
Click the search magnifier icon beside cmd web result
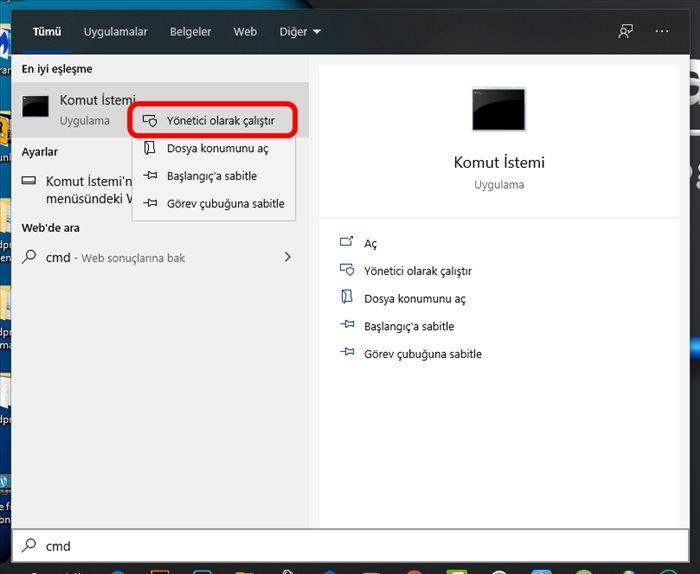[x=29, y=257]
